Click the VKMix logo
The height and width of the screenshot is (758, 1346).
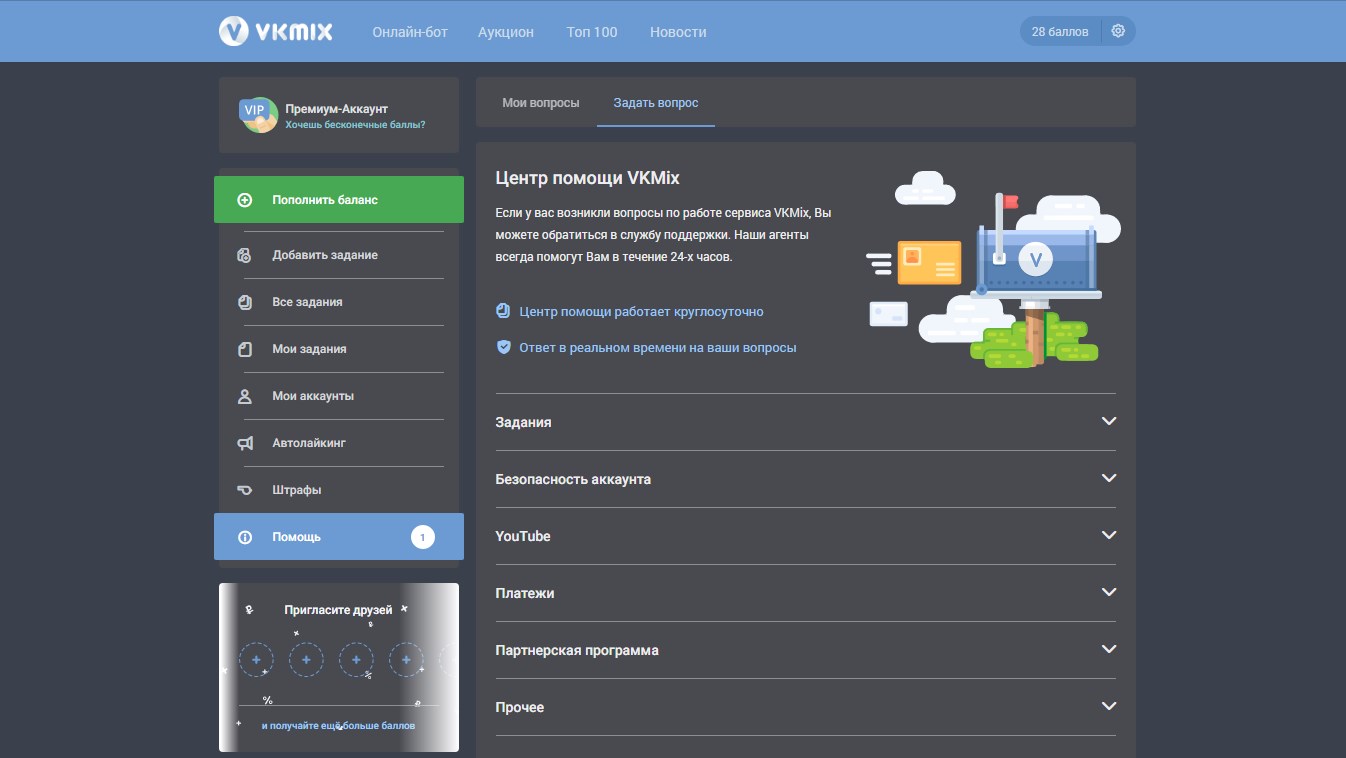[x=276, y=31]
